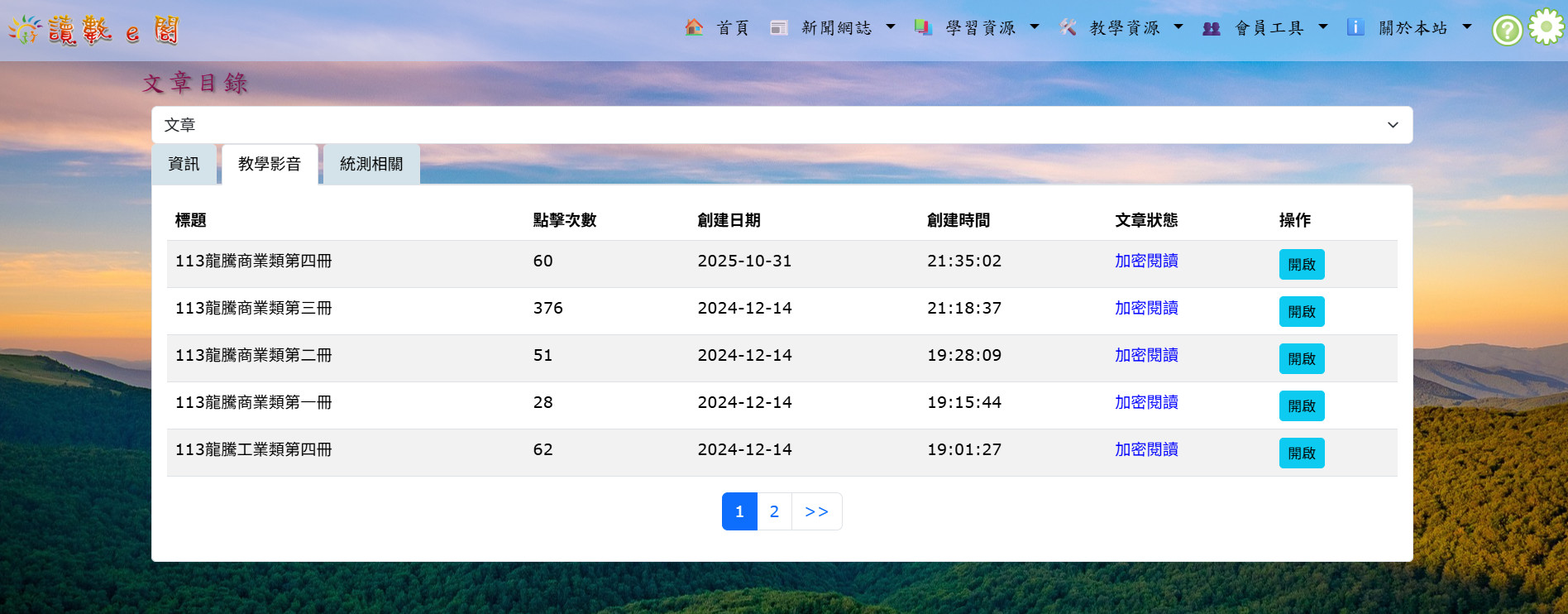Expand the 教學資源 dropdown arrow
The height and width of the screenshot is (614, 1568).
pyautogui.click(x=1178, y=26)
